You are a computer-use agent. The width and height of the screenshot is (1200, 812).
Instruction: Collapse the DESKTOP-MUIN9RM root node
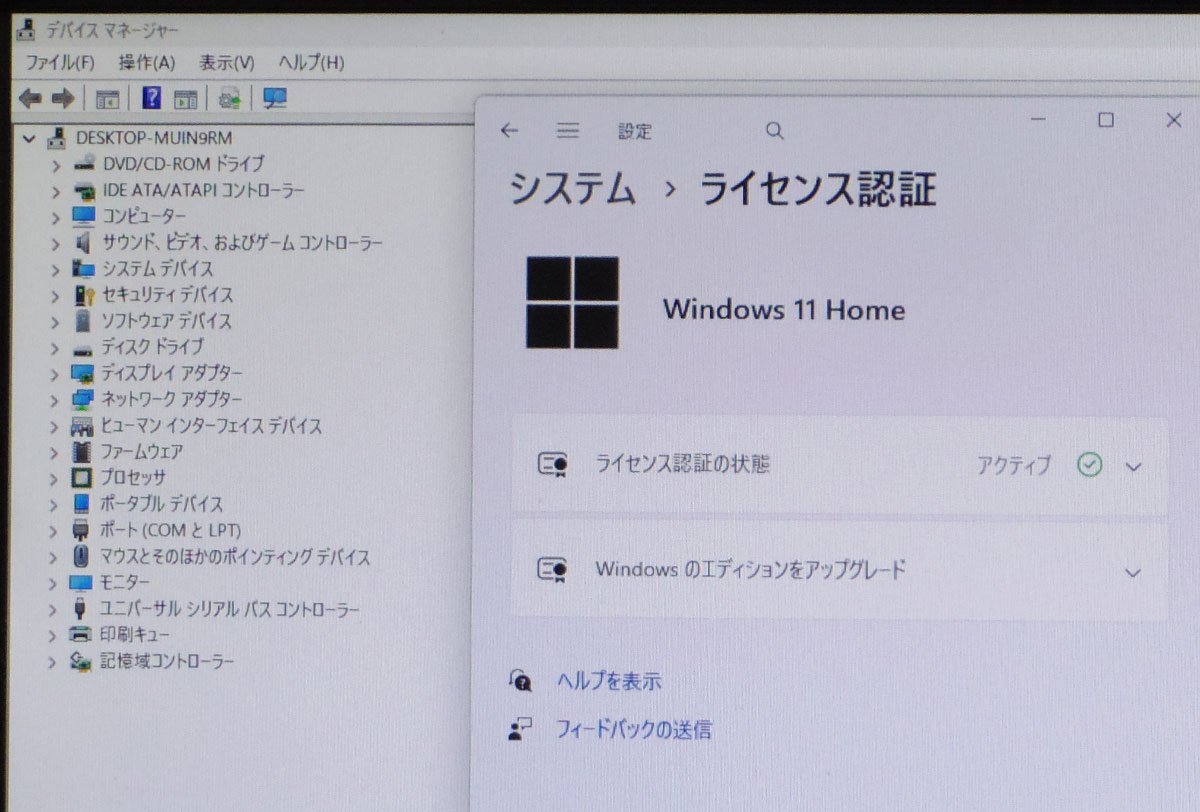pos(30,138)
